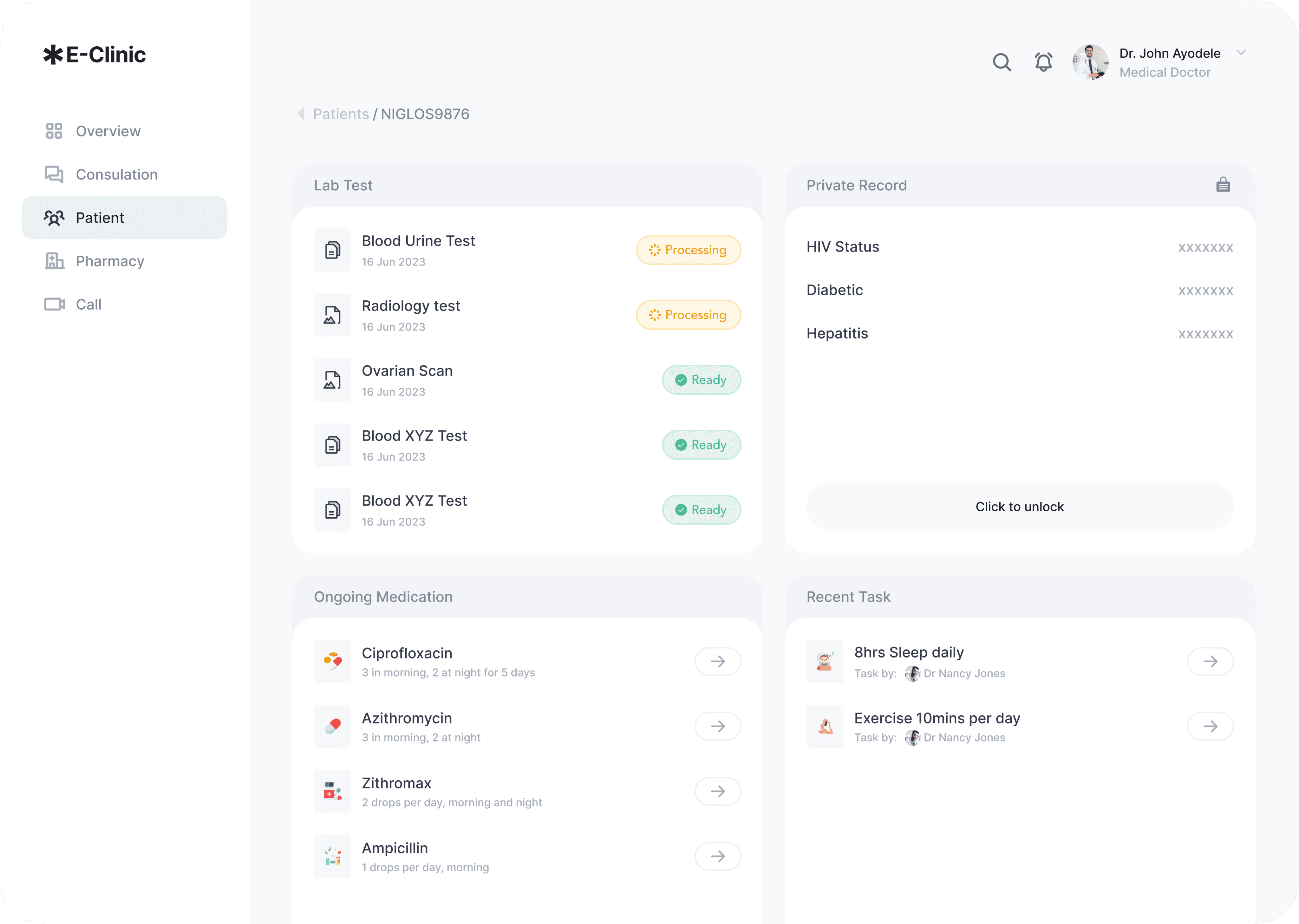This screenshot has height=924, width=1299.
Task: Open the search magnifier icon
Action: 1002,62
